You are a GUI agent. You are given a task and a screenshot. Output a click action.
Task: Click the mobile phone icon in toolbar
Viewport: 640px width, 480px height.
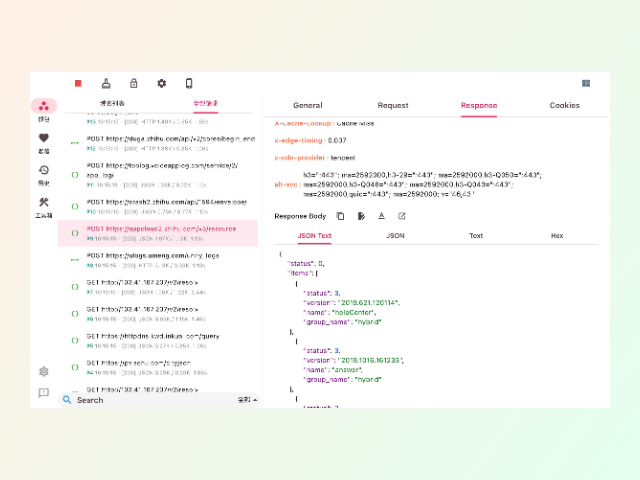tap(189, 83)
